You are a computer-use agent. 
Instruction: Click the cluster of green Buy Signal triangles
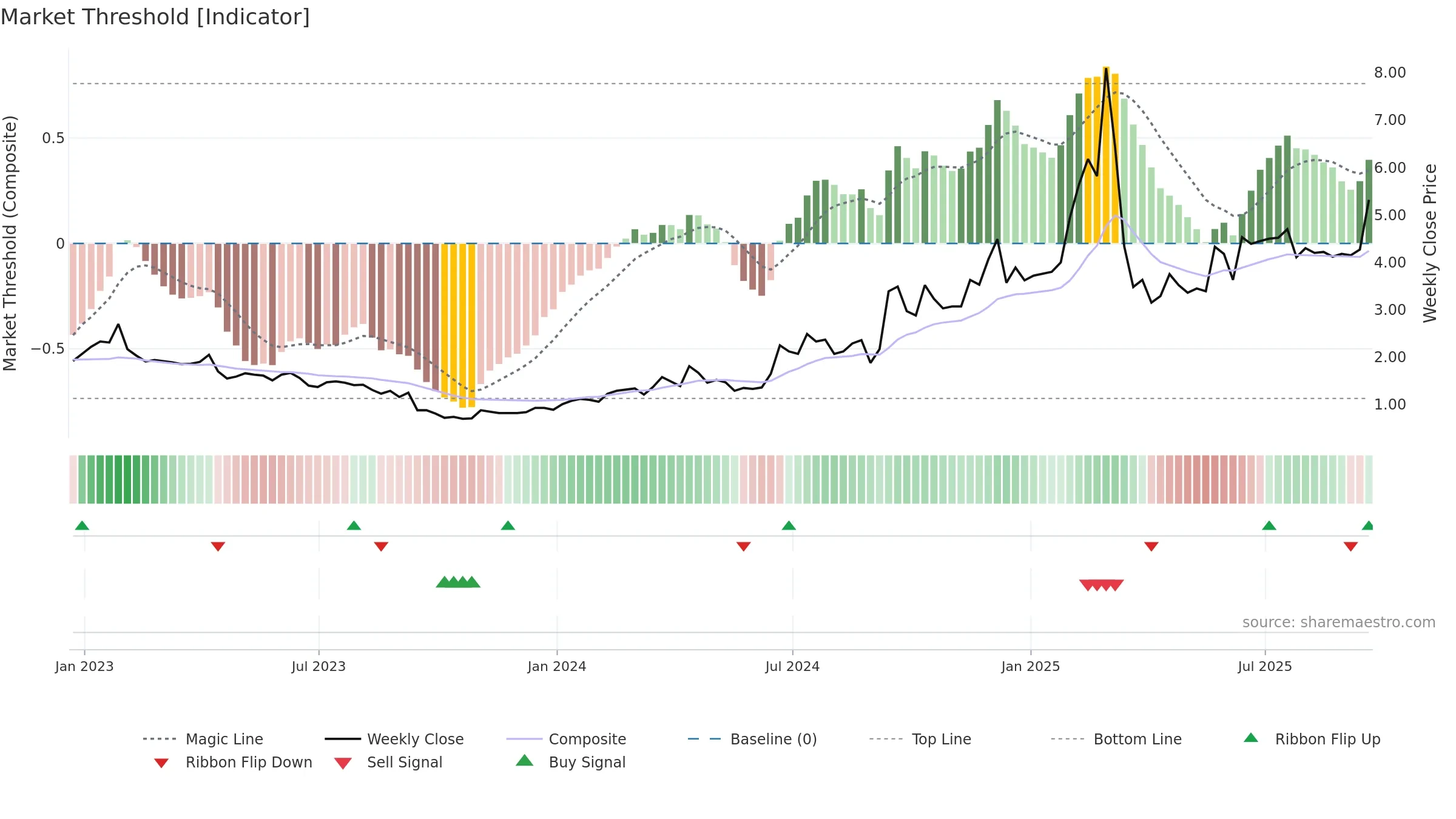(458, 582)
